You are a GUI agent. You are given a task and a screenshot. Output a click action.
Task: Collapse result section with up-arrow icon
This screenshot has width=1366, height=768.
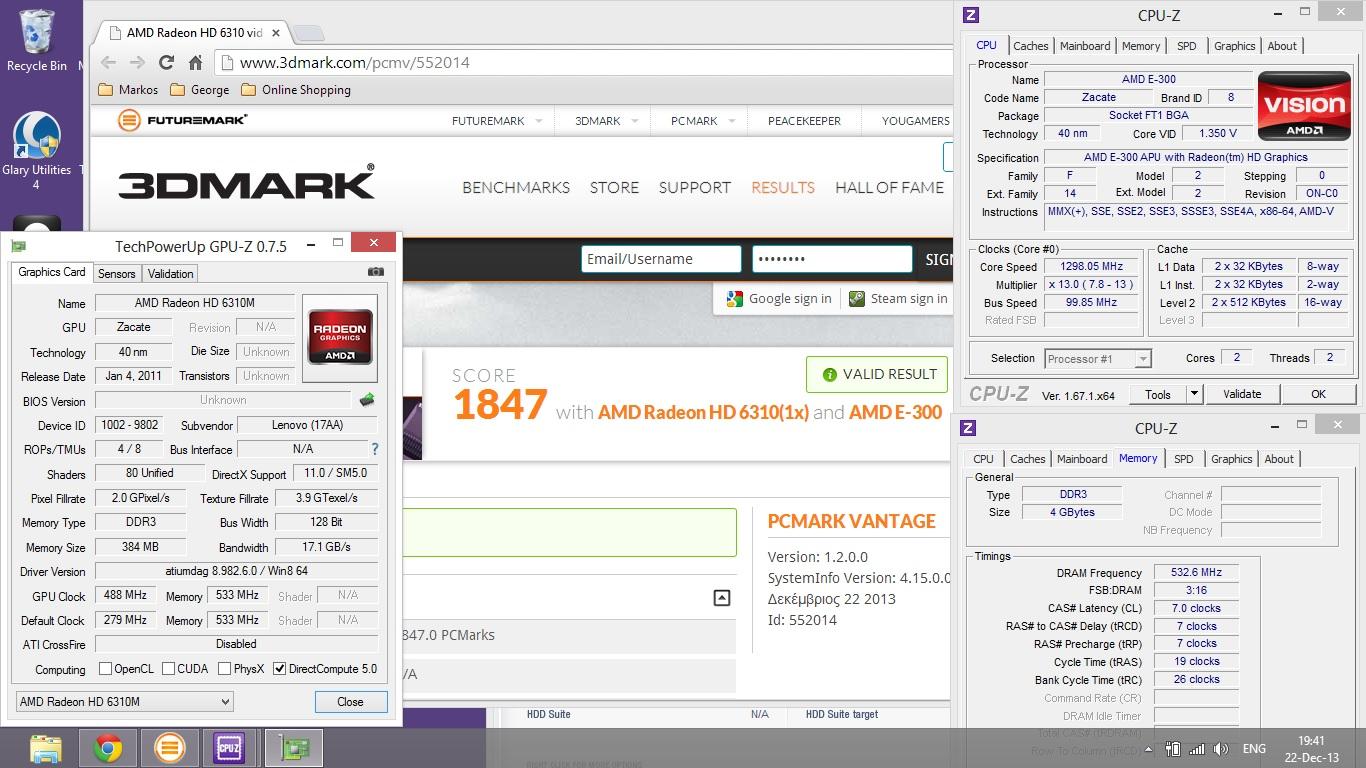(721, 598)
